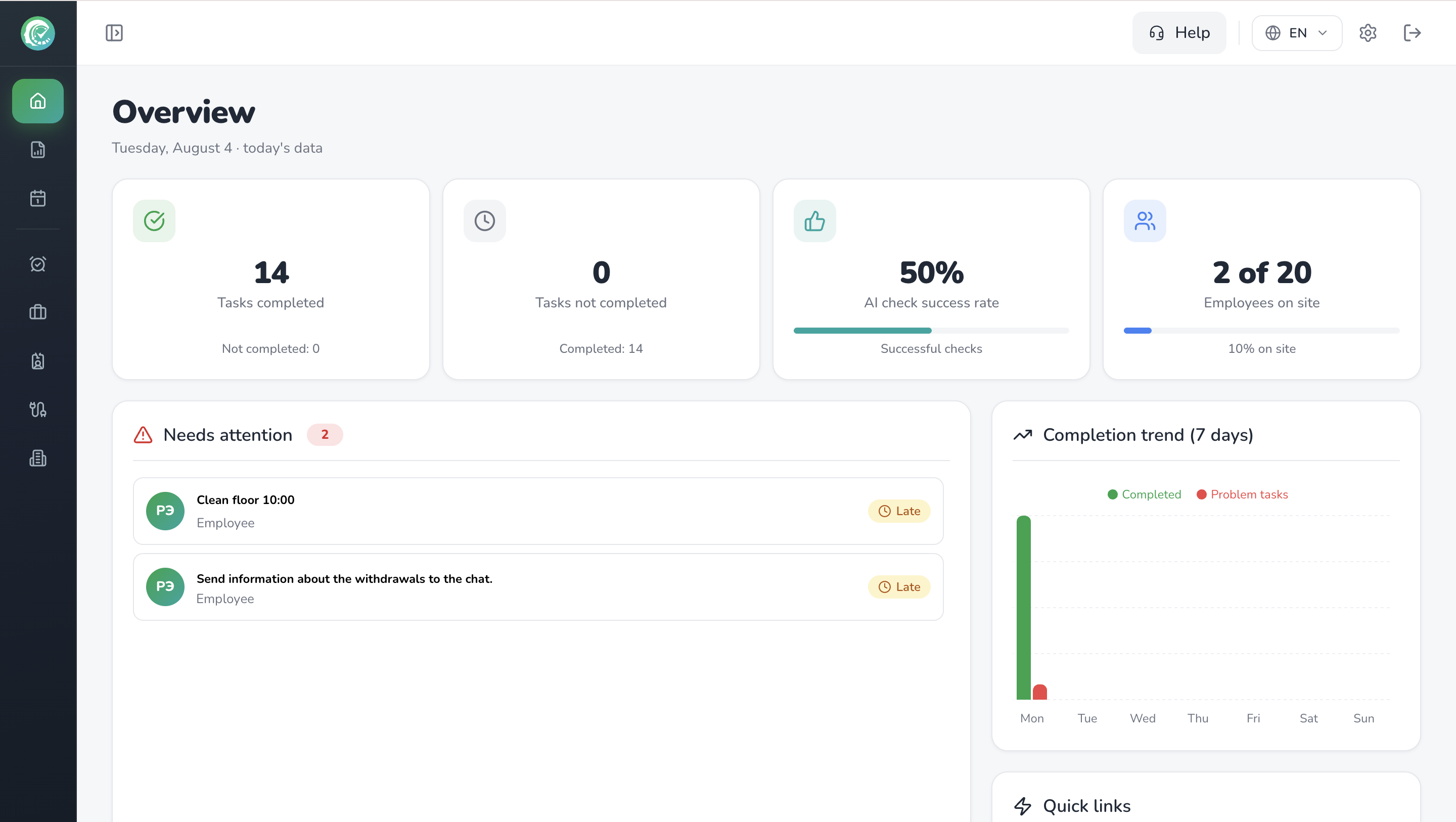Click the 0 Tasks not completed value
The image size is (1456, 822).
tap(602, 272)
